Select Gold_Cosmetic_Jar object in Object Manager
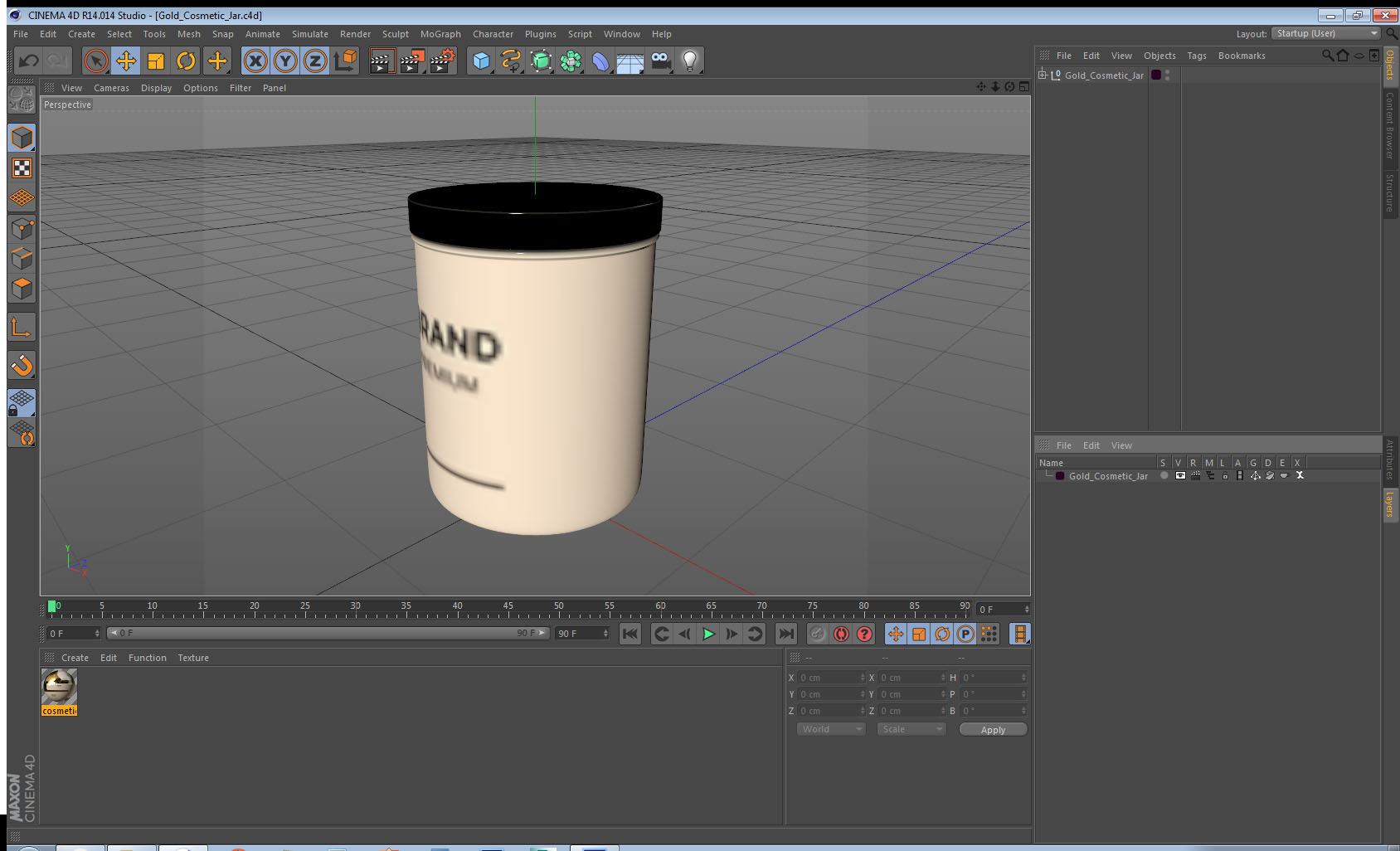This screenshot has width=1400, height=851. [1104, 75]
